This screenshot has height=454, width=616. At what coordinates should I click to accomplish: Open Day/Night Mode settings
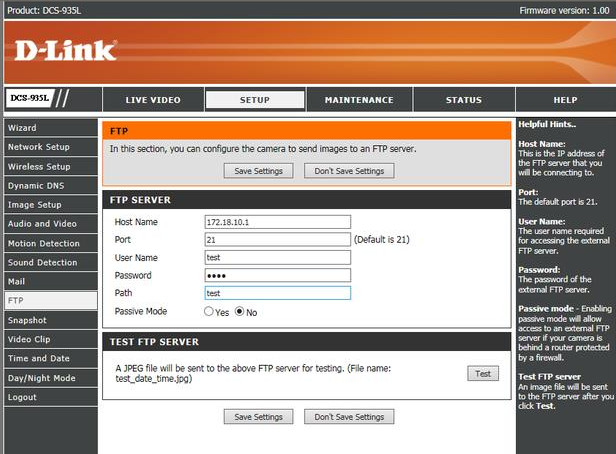[x=51, y=378]
